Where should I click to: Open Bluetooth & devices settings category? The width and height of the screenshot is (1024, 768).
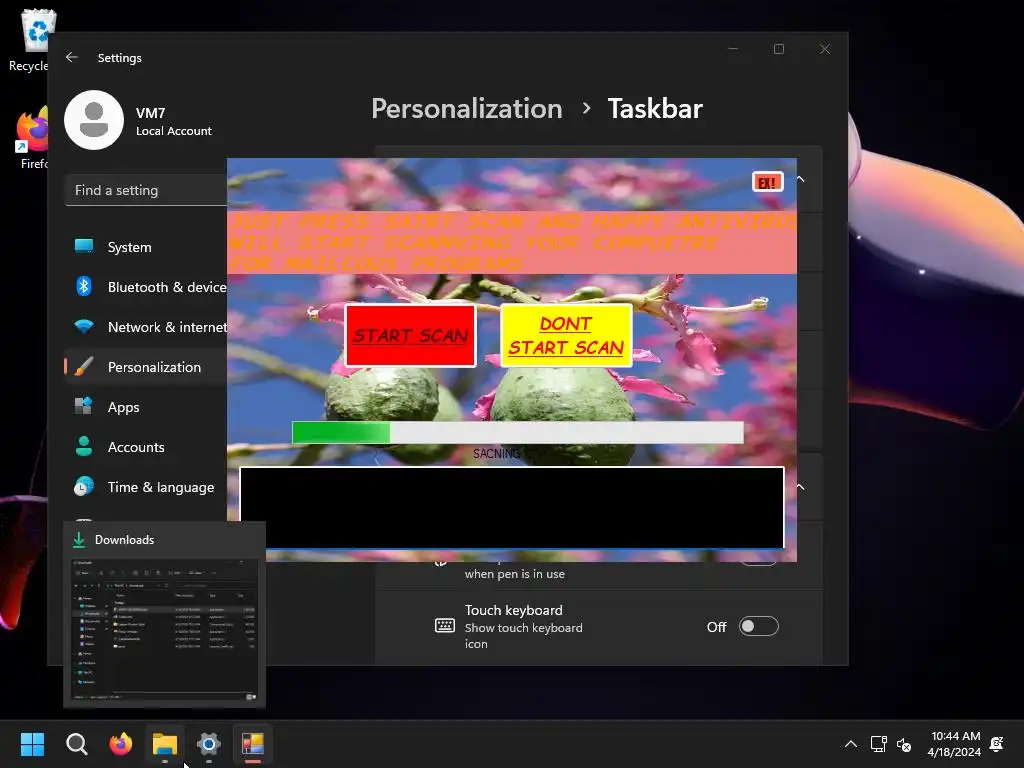click(146, 287)
